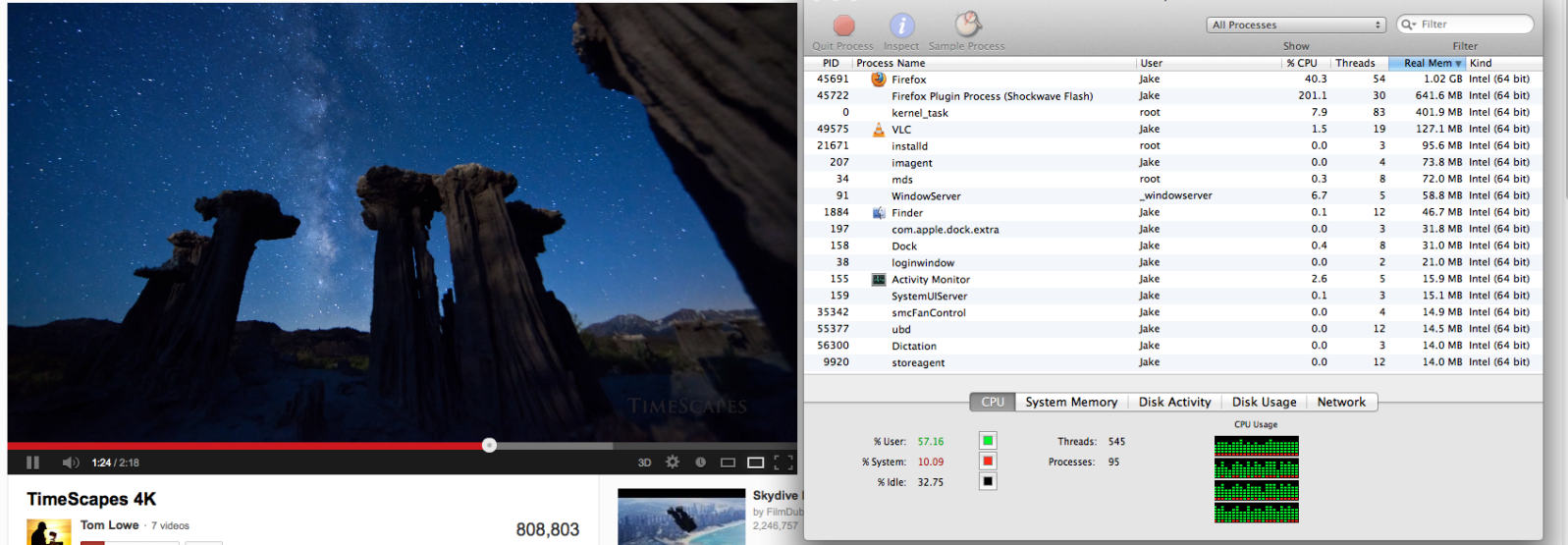Select the storeagent process row
This screenshot has height=545, width=1568.
pos(1172,362)
